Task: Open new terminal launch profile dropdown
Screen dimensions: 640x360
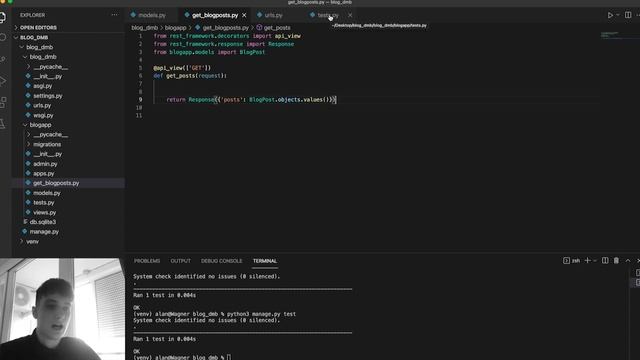Action: tap(595, 260)
